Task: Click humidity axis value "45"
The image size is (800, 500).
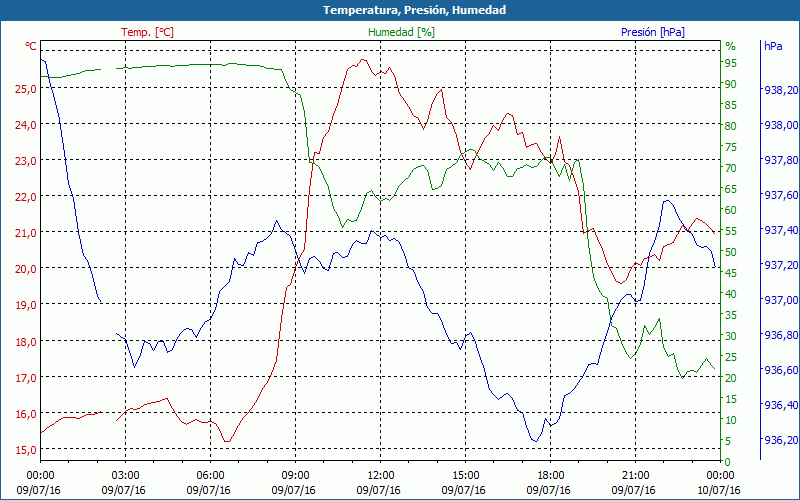Action: (x=731, y=273)
